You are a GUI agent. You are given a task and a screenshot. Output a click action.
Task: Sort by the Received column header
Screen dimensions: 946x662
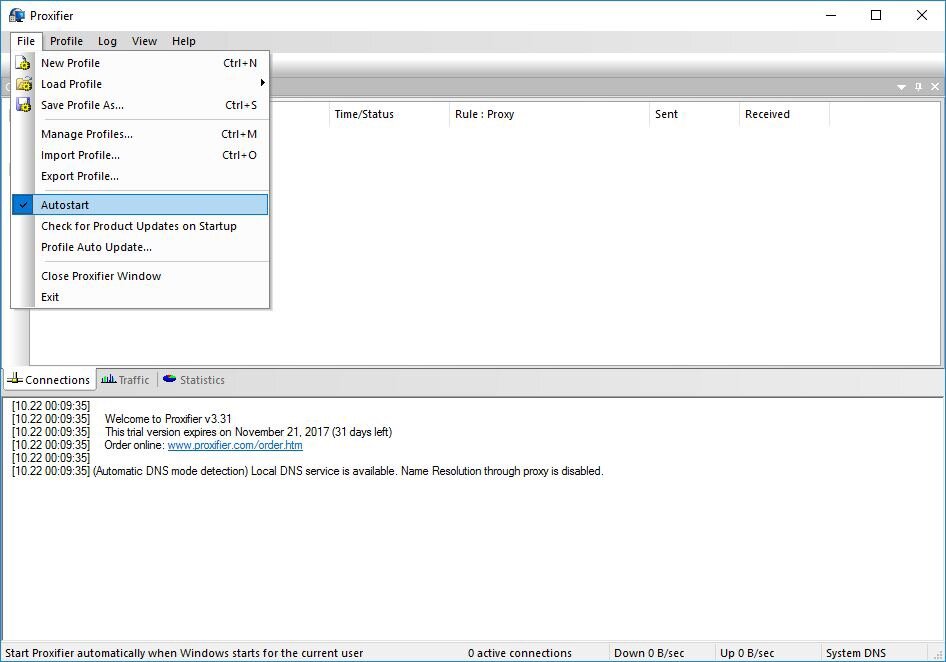[784, 114]
